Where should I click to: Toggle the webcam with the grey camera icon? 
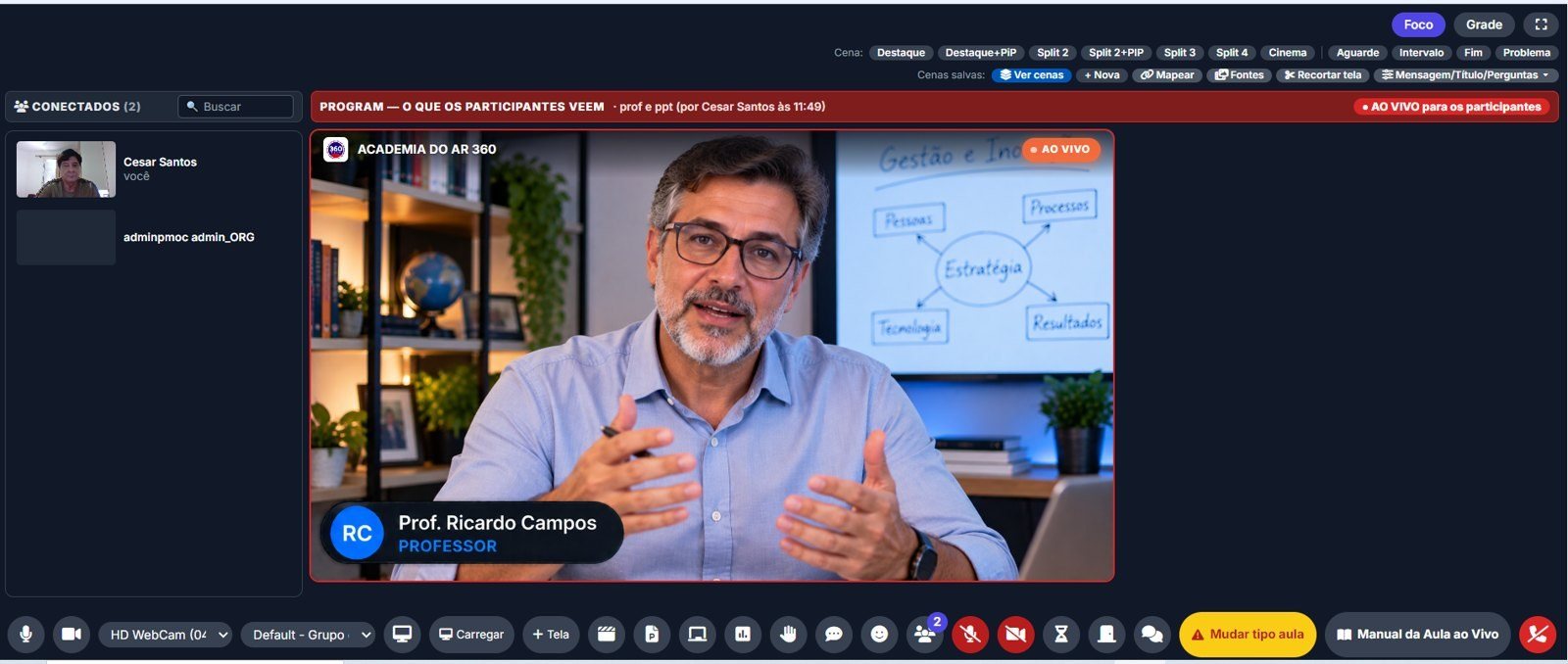pos(72,635)
